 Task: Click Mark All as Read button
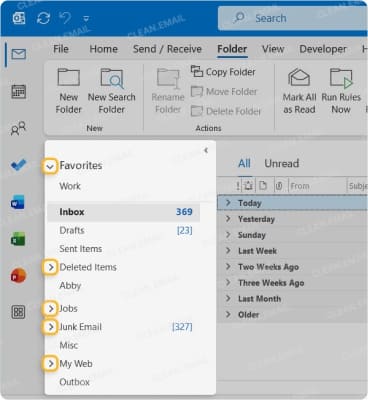click(299, 91)
